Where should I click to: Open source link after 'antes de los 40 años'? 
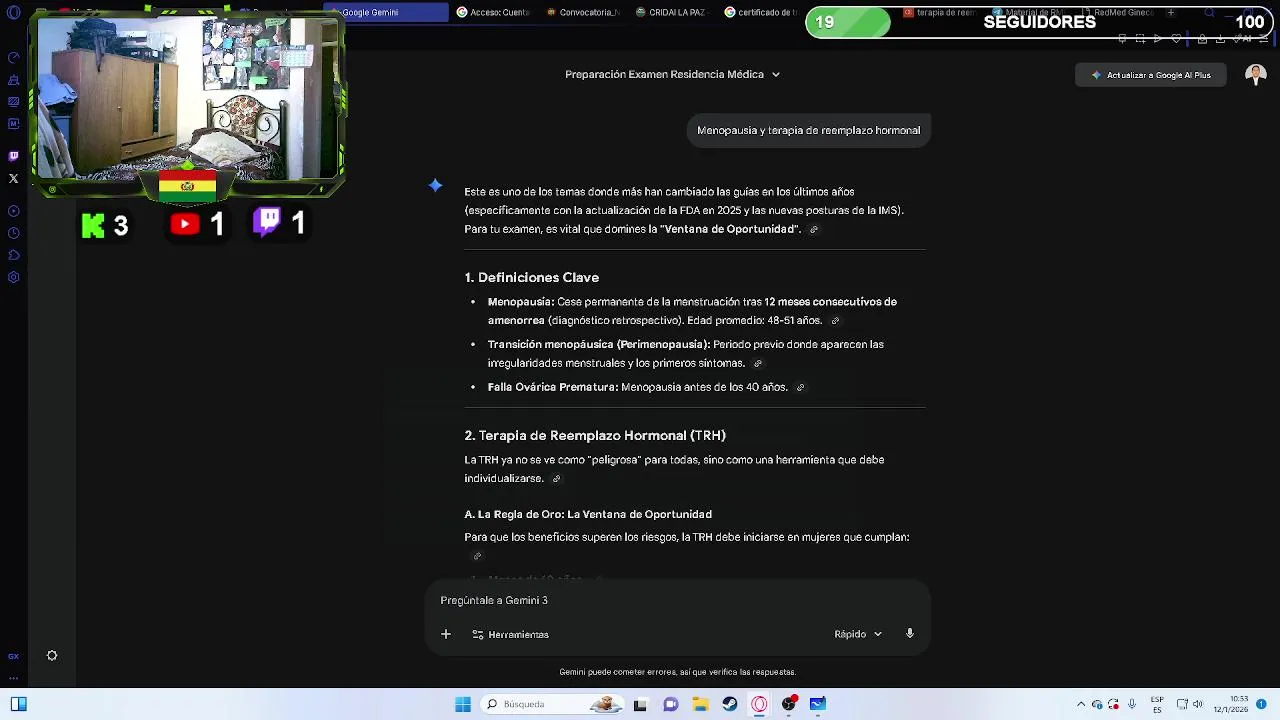pyautogui.click(x=800, y=387)
